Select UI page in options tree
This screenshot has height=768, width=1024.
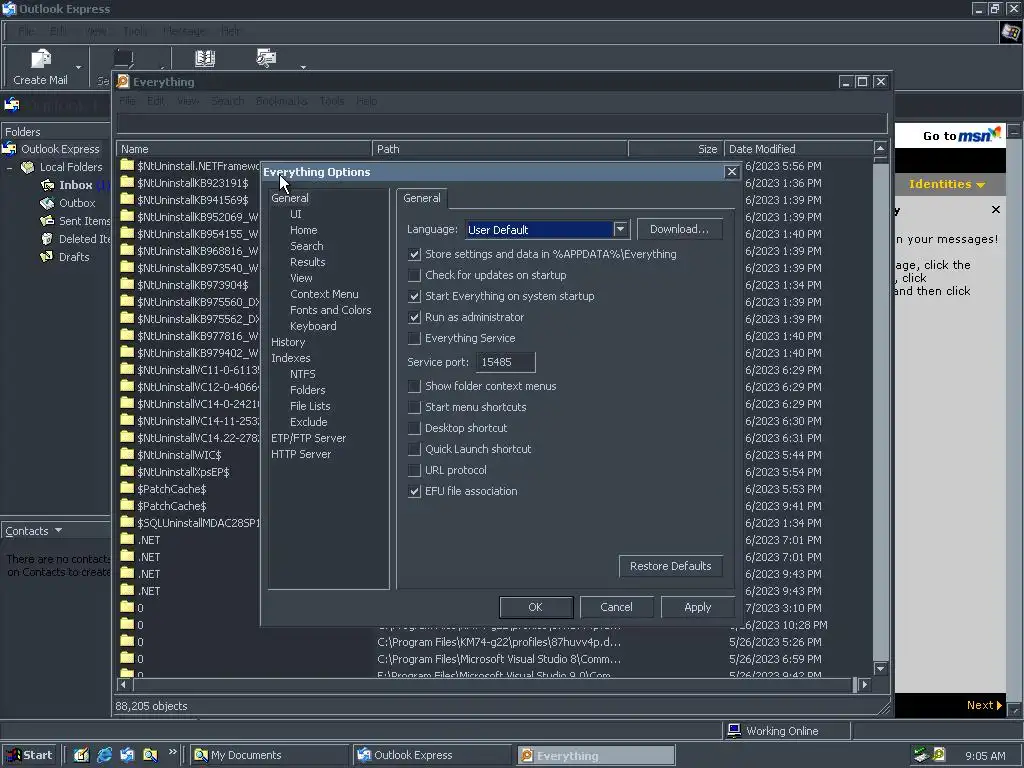[296, 214]
